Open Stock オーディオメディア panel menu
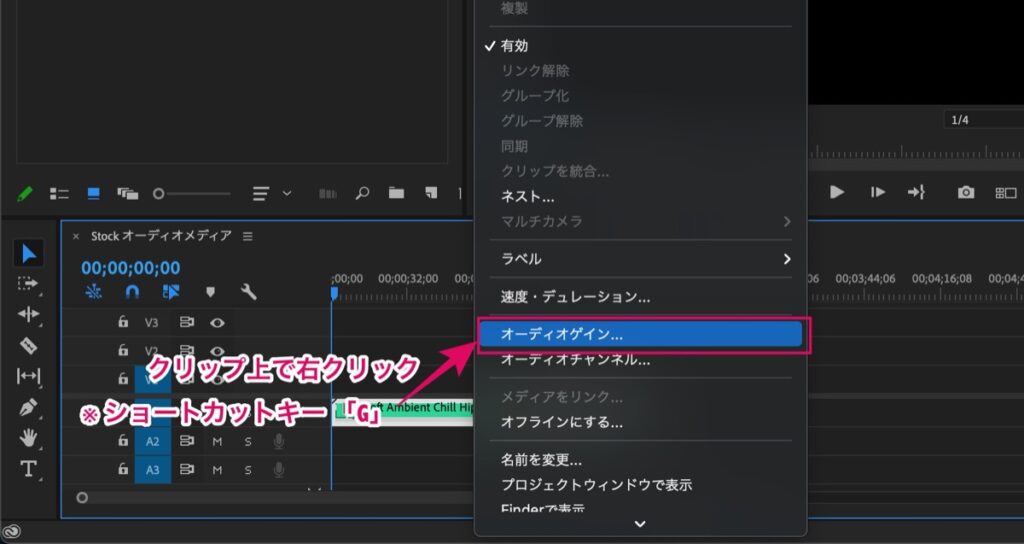 click(x=248, y=236)
